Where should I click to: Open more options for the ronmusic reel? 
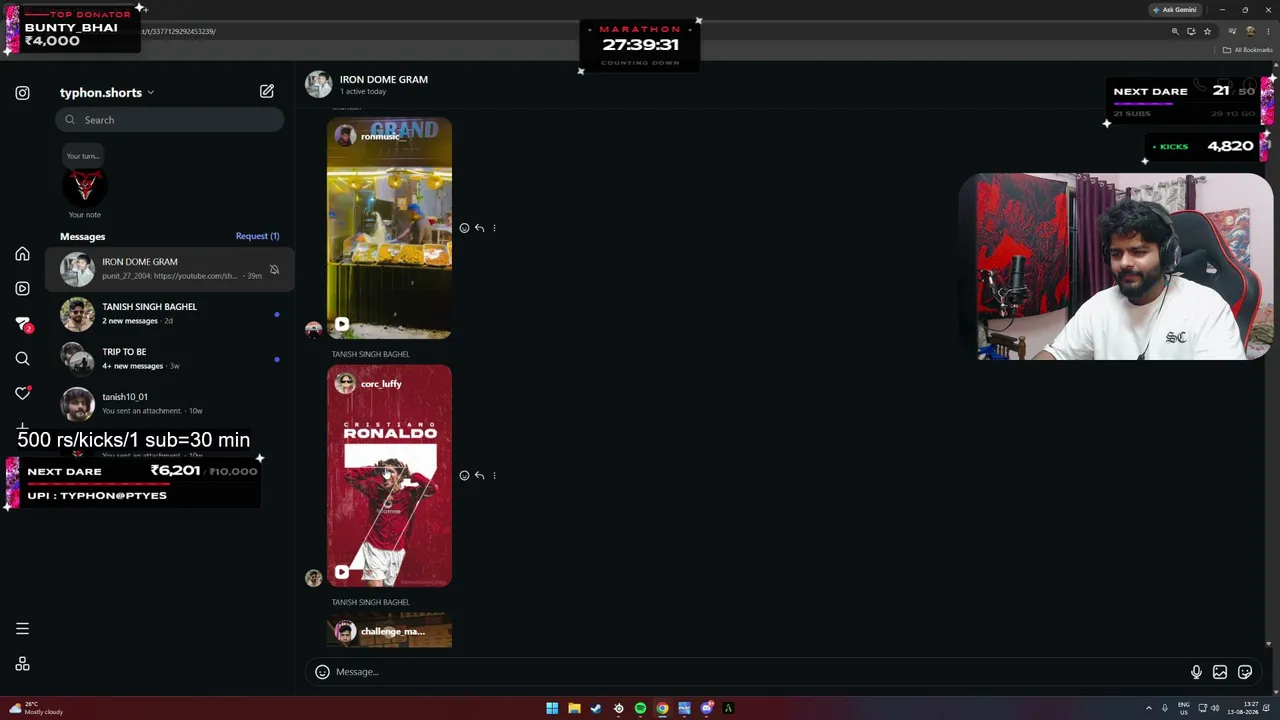click(494, 228)
